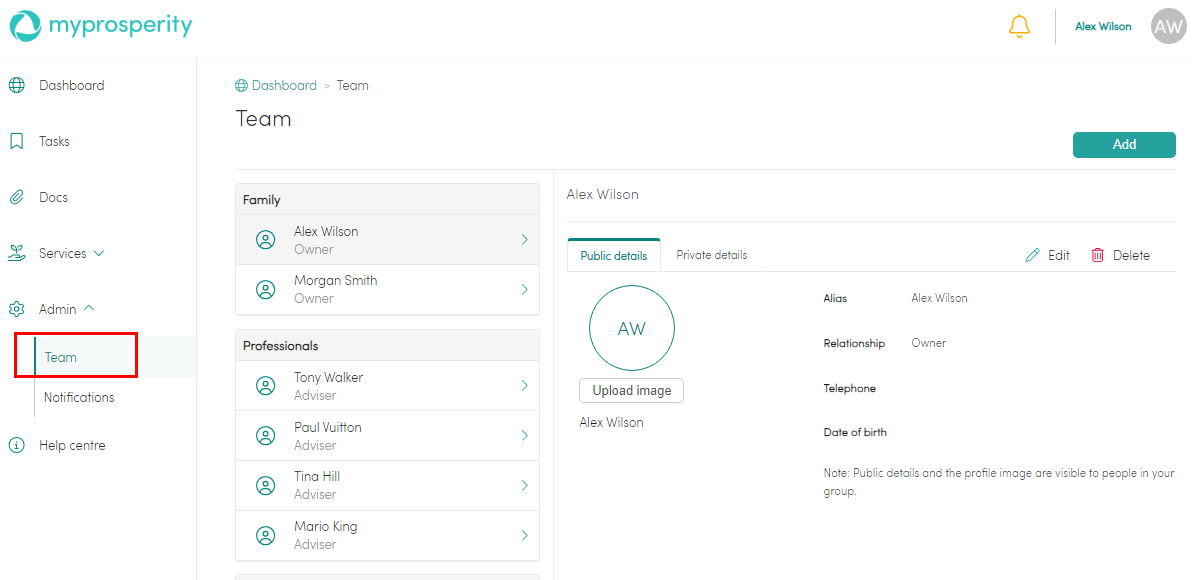1192x580 pixels.
Task: Click the AW user avatar at top right
Action: [1168, 27]
